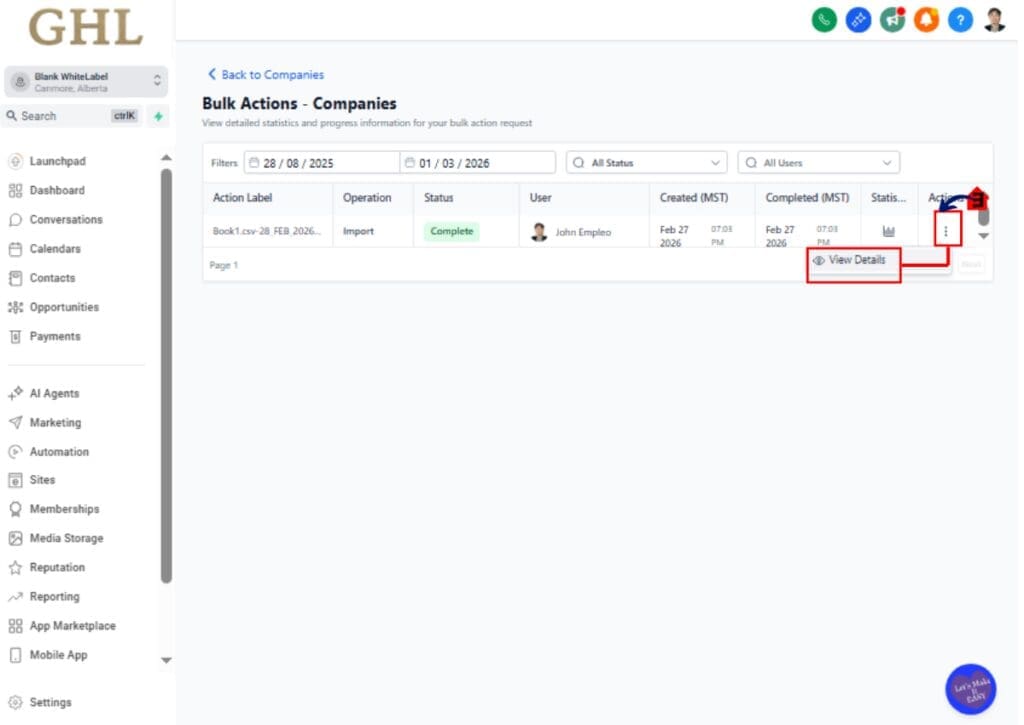The height and width of the screenshot is (725, 1024).
Task: Click the Back to Companies link
Action: tap(265, 74)
